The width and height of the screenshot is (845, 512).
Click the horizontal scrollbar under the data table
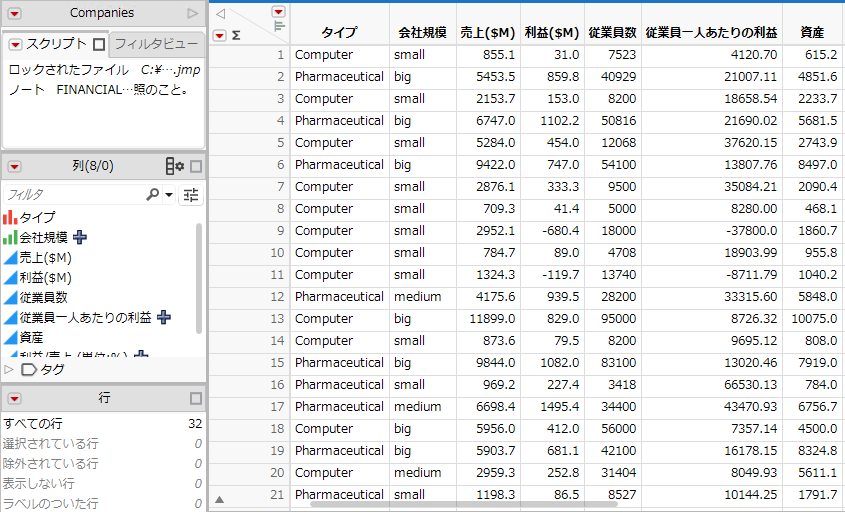pos(463,504)
